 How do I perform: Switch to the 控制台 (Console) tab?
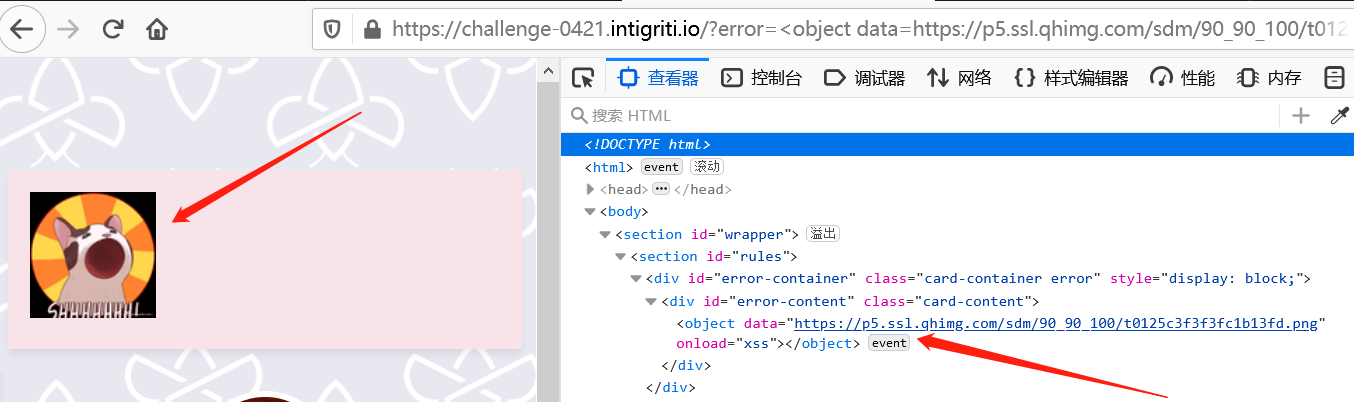pos(762,78)
